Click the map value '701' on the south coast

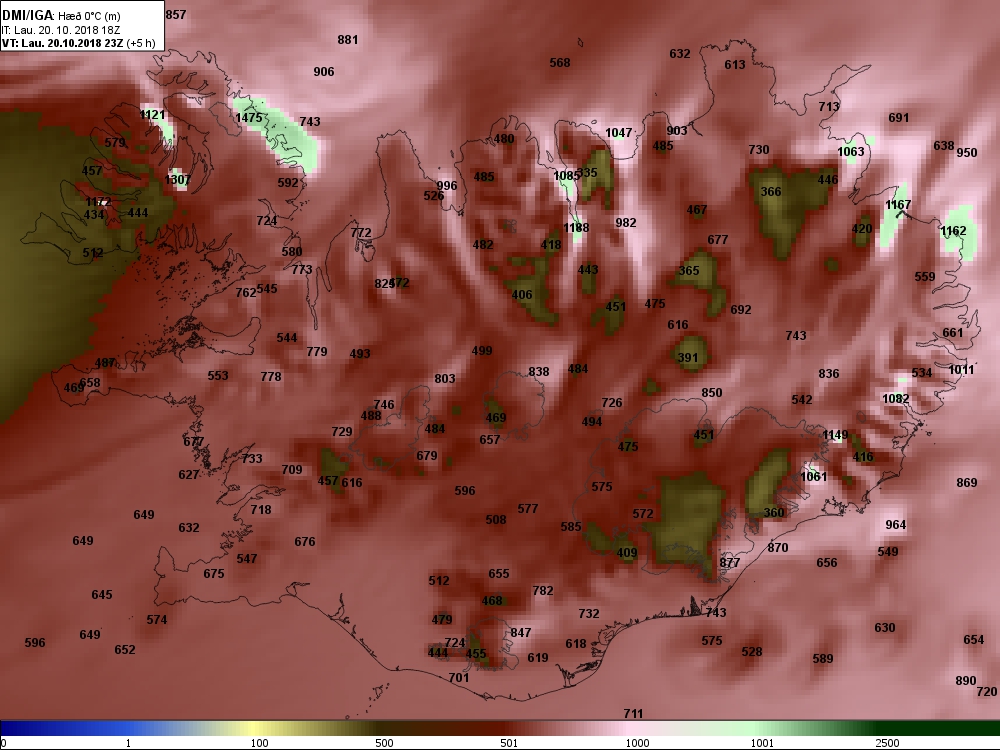click(459, 678)
